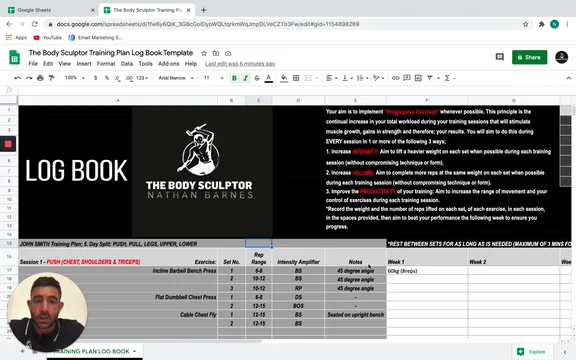
Task: Insert a chart
Action: tap(418, 78)
